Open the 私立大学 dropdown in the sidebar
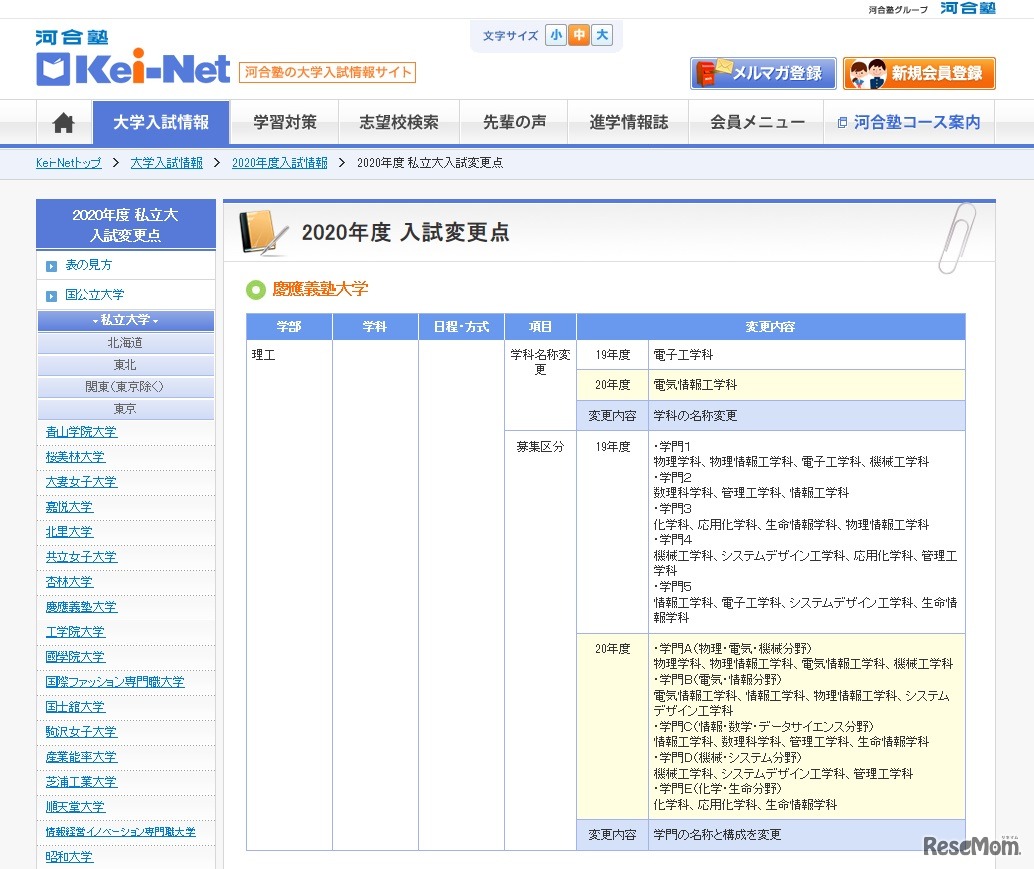 click(125, 320)
